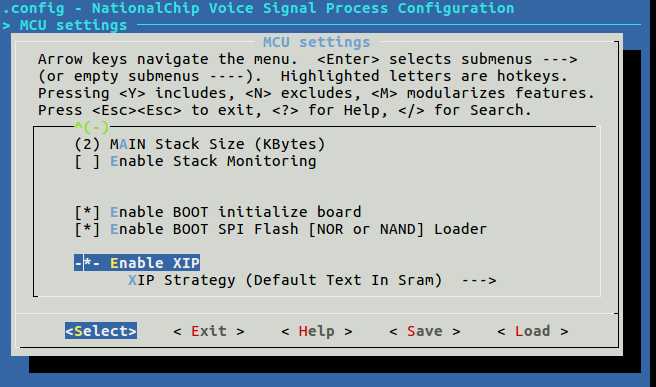Click the -*- marker beside Enable XIP
Image resolution: width=656 pixels, height=387 pixels.
click(87, 263)
